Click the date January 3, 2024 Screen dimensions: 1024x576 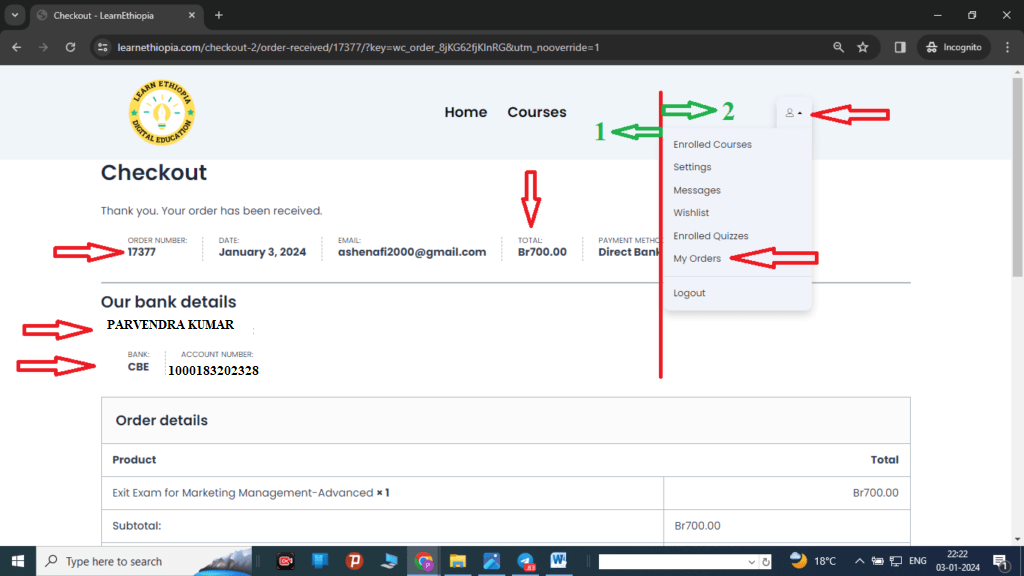pyautogui.click(x=262, y=252)
